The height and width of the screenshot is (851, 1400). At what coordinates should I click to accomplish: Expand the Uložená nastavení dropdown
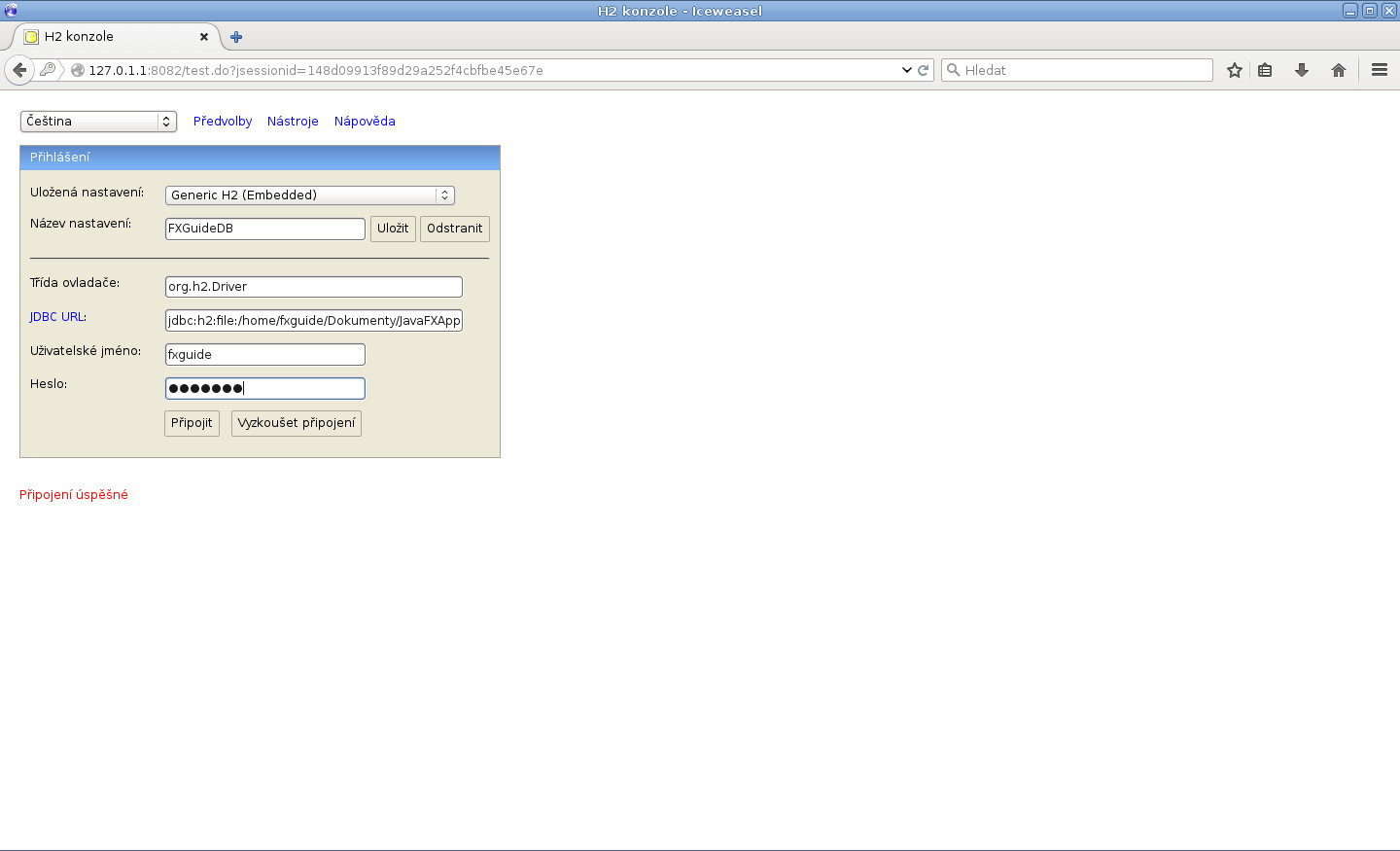click(310, 195)
